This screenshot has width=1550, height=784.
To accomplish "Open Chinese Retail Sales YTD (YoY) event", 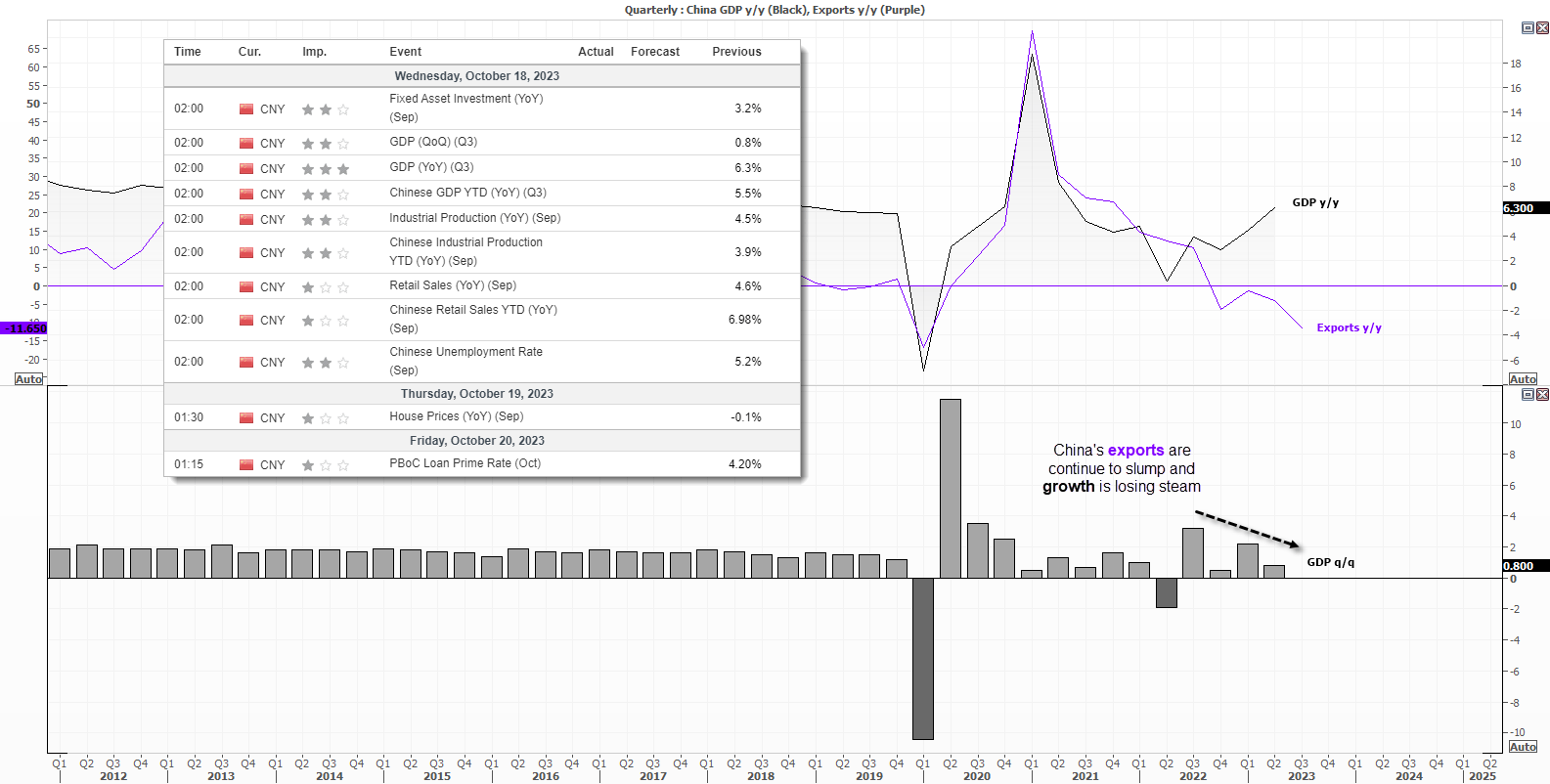I will point(473,319).
